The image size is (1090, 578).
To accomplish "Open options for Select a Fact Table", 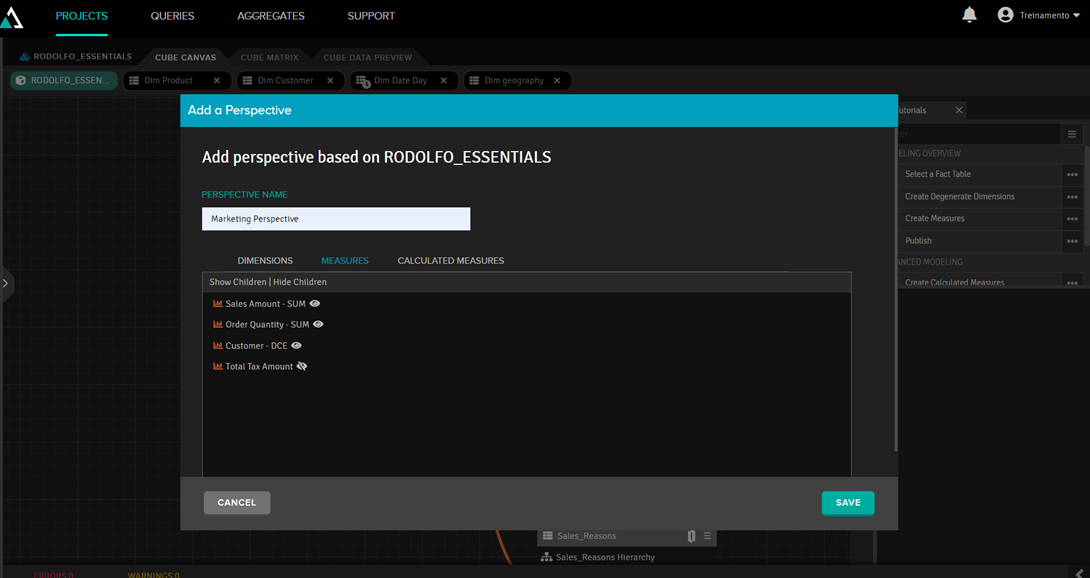I will [x=1072, y=175].
